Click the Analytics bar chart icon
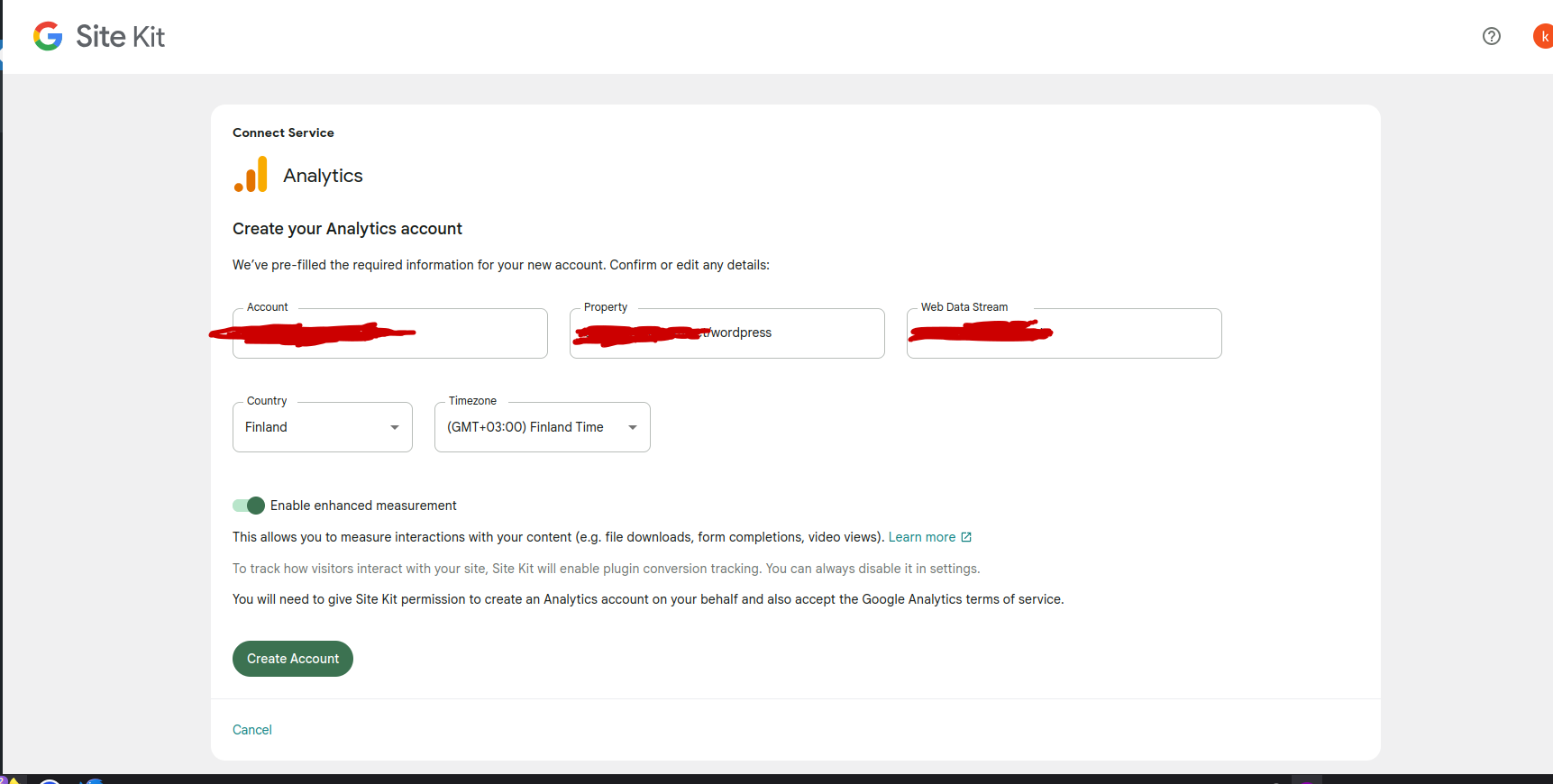 click(251, 175)
